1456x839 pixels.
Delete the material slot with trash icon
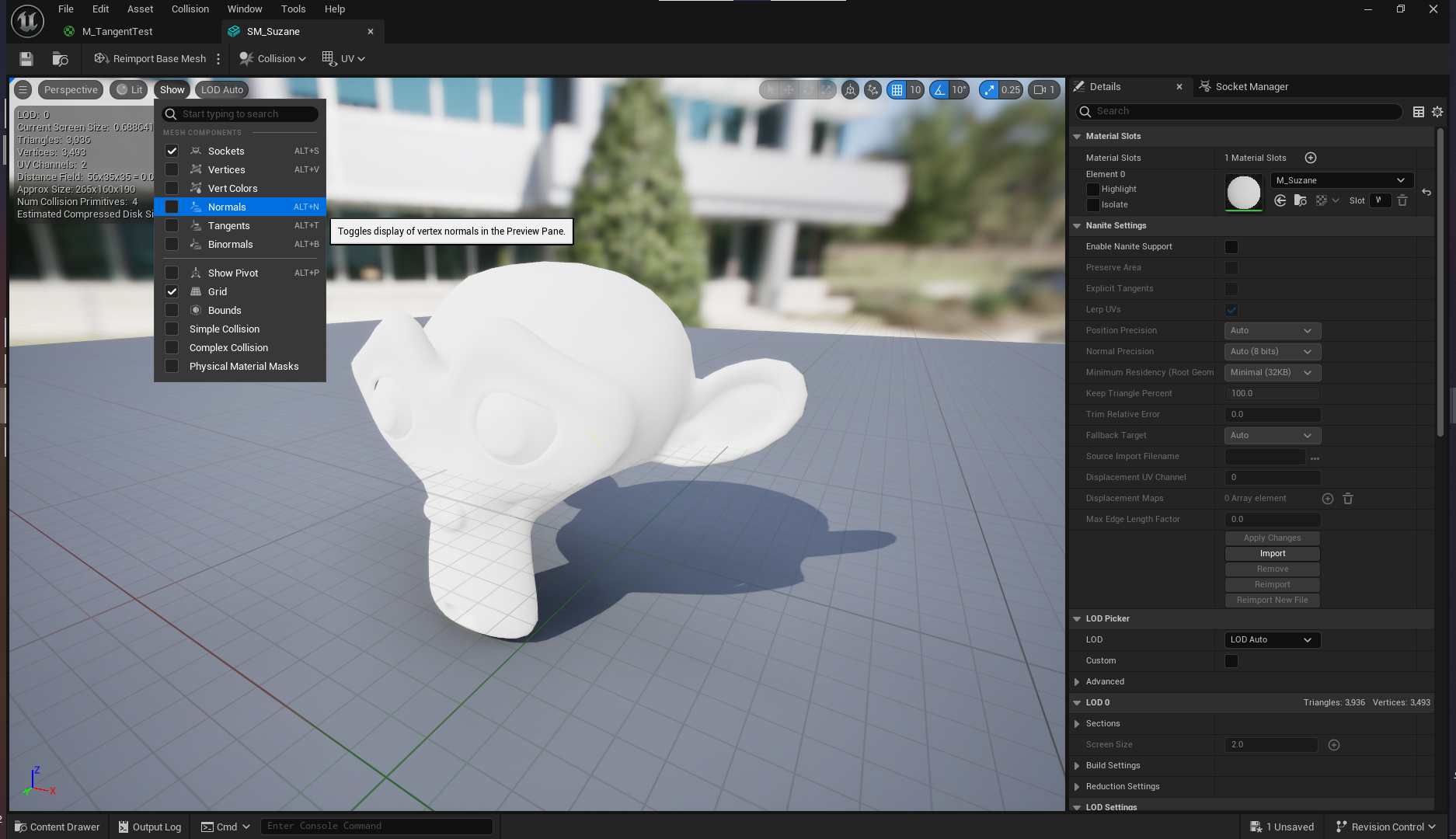coord(1402,200)
